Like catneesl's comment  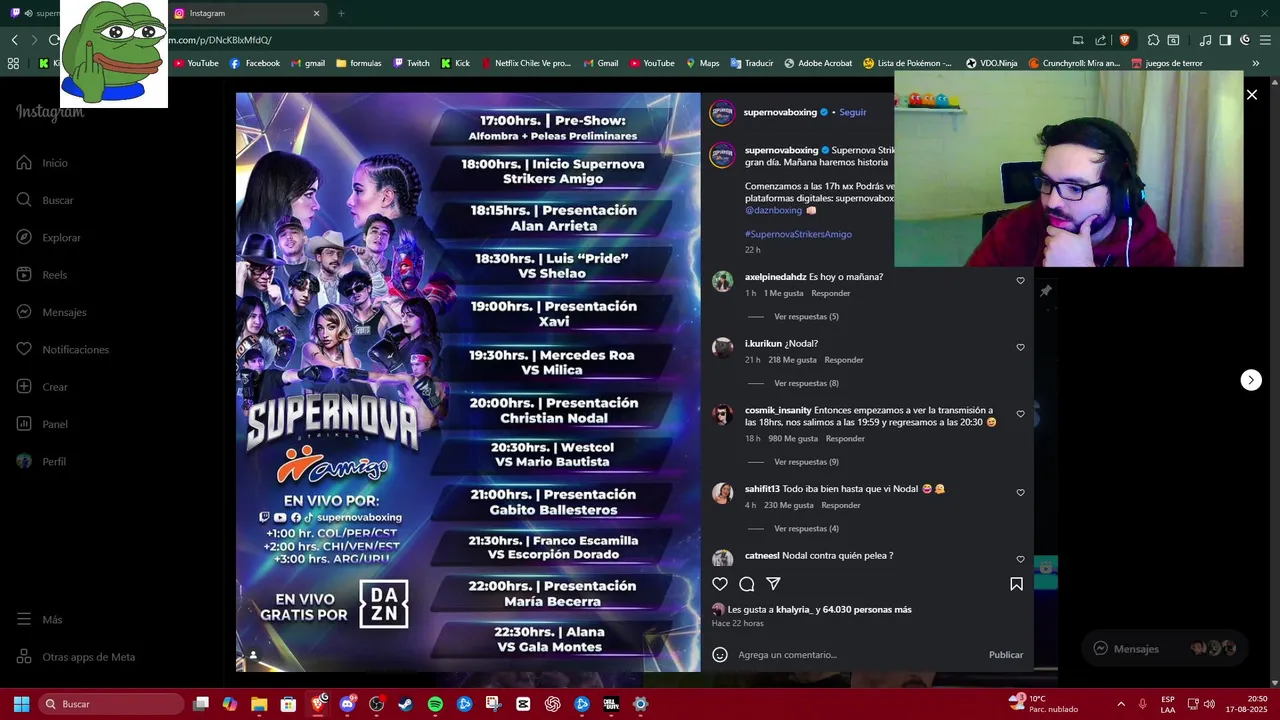(1020, 560)
